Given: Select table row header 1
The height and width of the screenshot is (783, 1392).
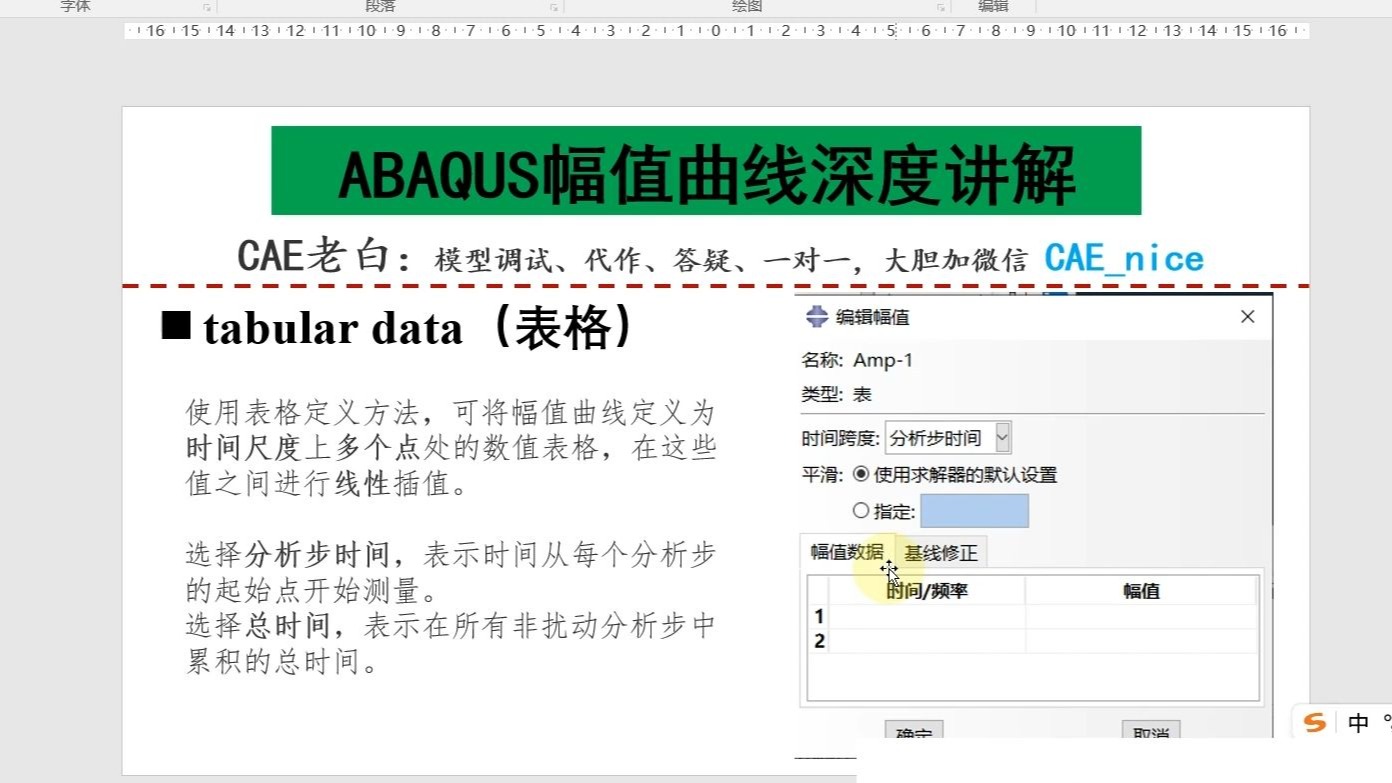Looking at the screenshot, I should [x=819, y=616].
